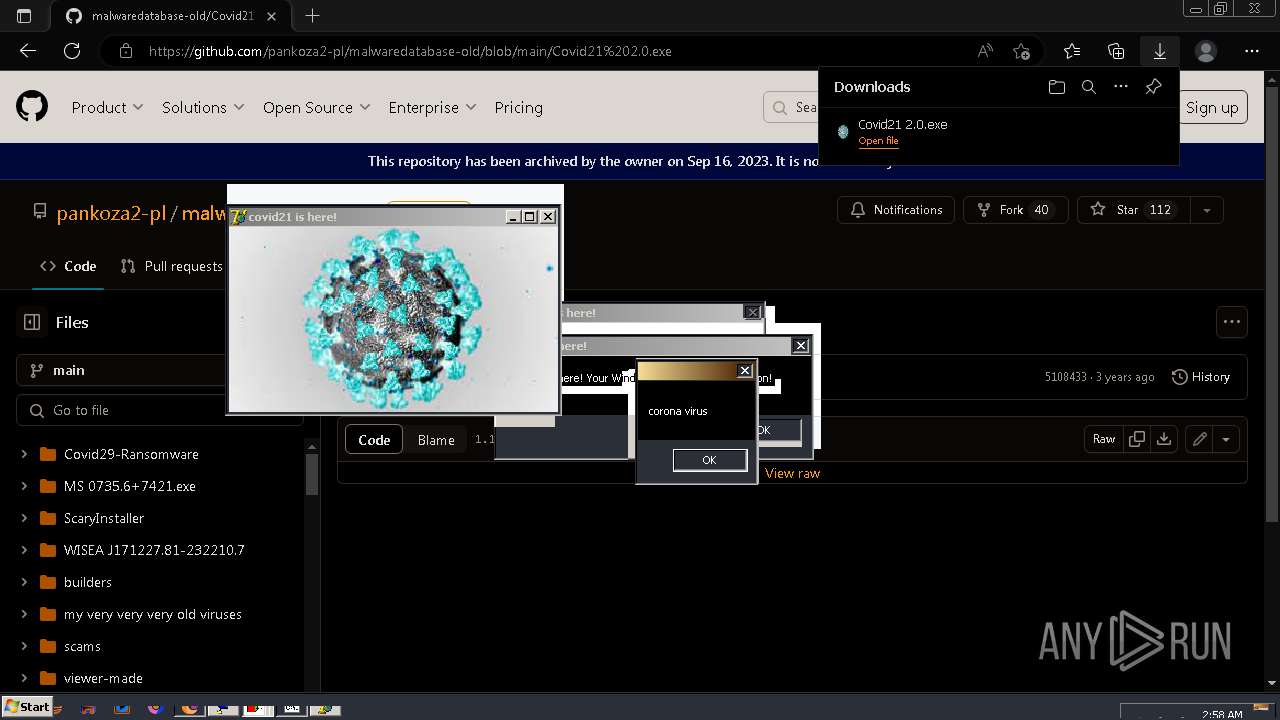Open the Solutions dropdown menu
Viewport: 1280px width, 720px height.
(x=203, y=107)
